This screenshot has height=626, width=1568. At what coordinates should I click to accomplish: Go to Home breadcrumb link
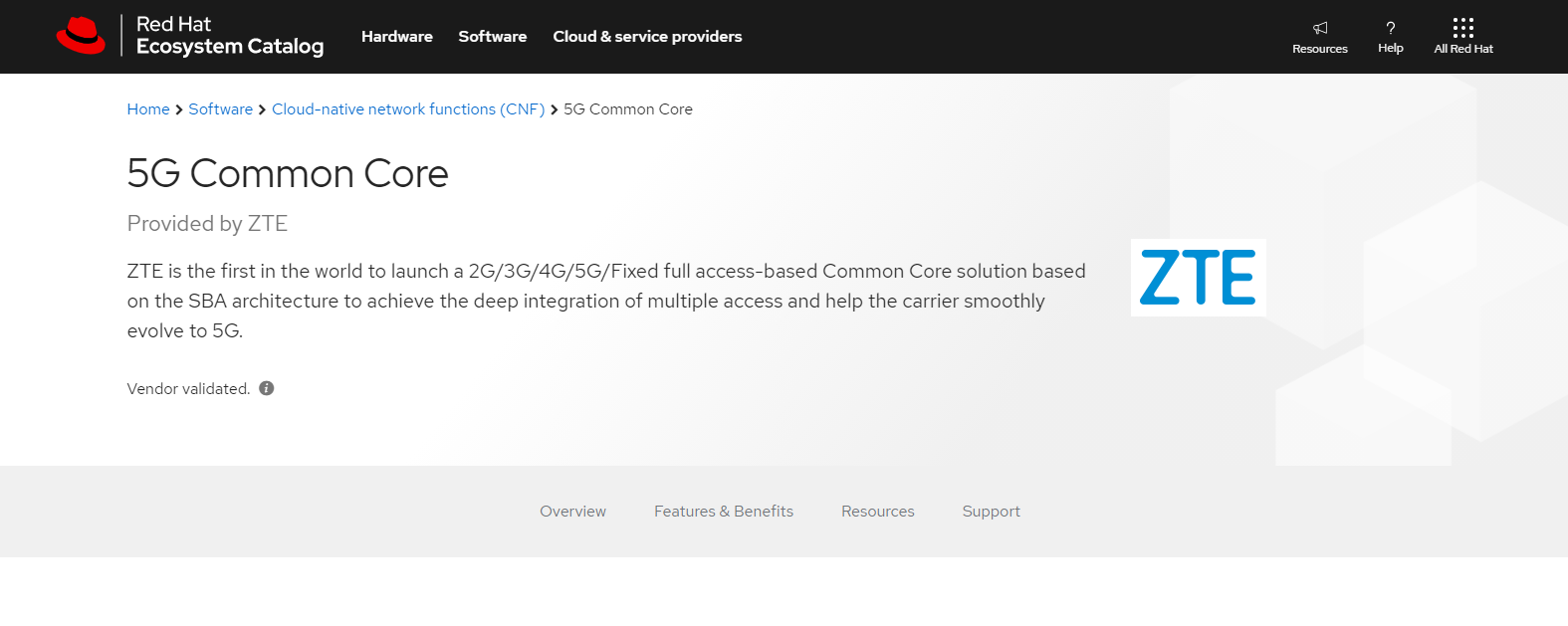(148, 109)
